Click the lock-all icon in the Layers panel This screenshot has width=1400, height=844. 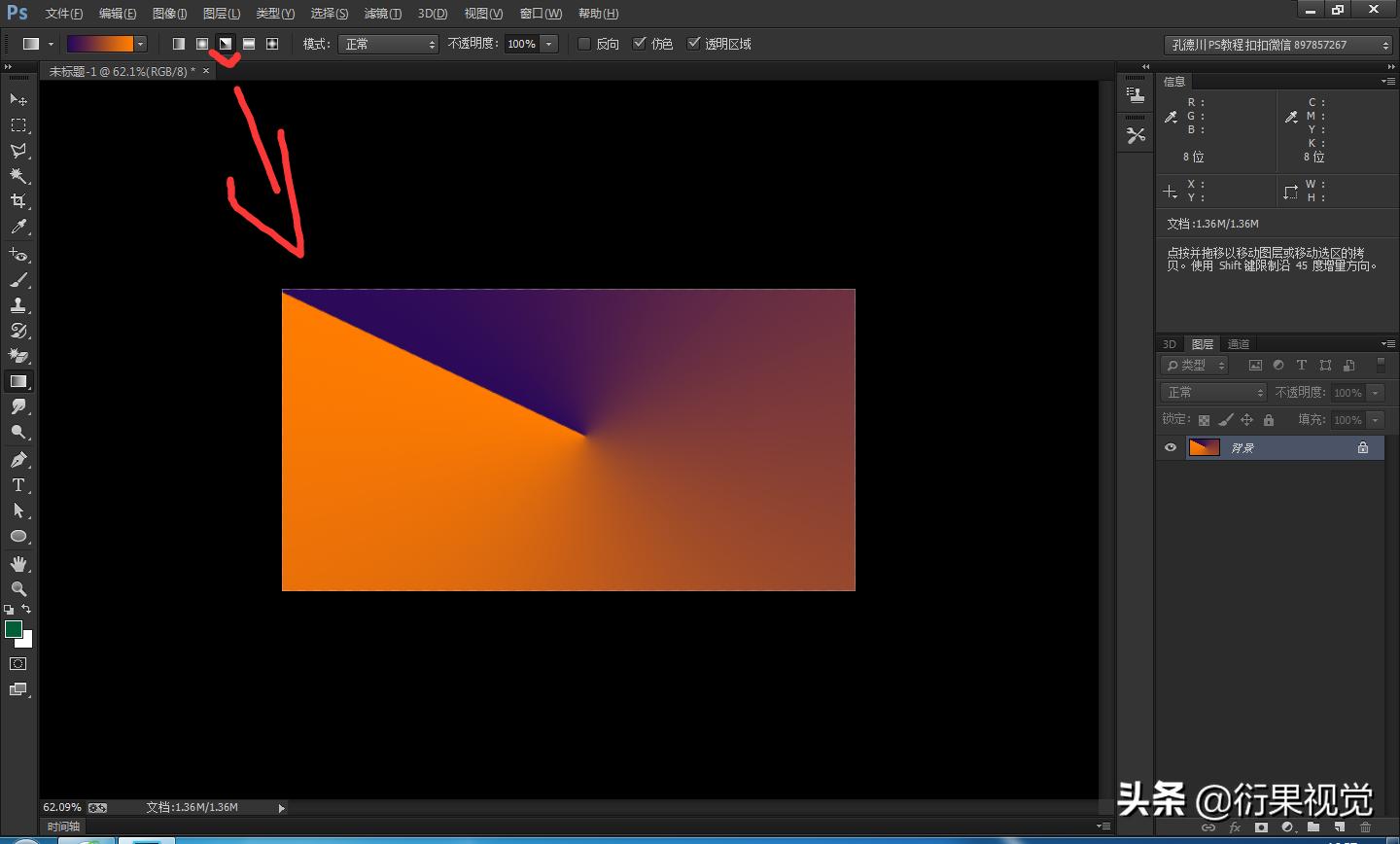pyautogui.click(x=1268, y=419)
